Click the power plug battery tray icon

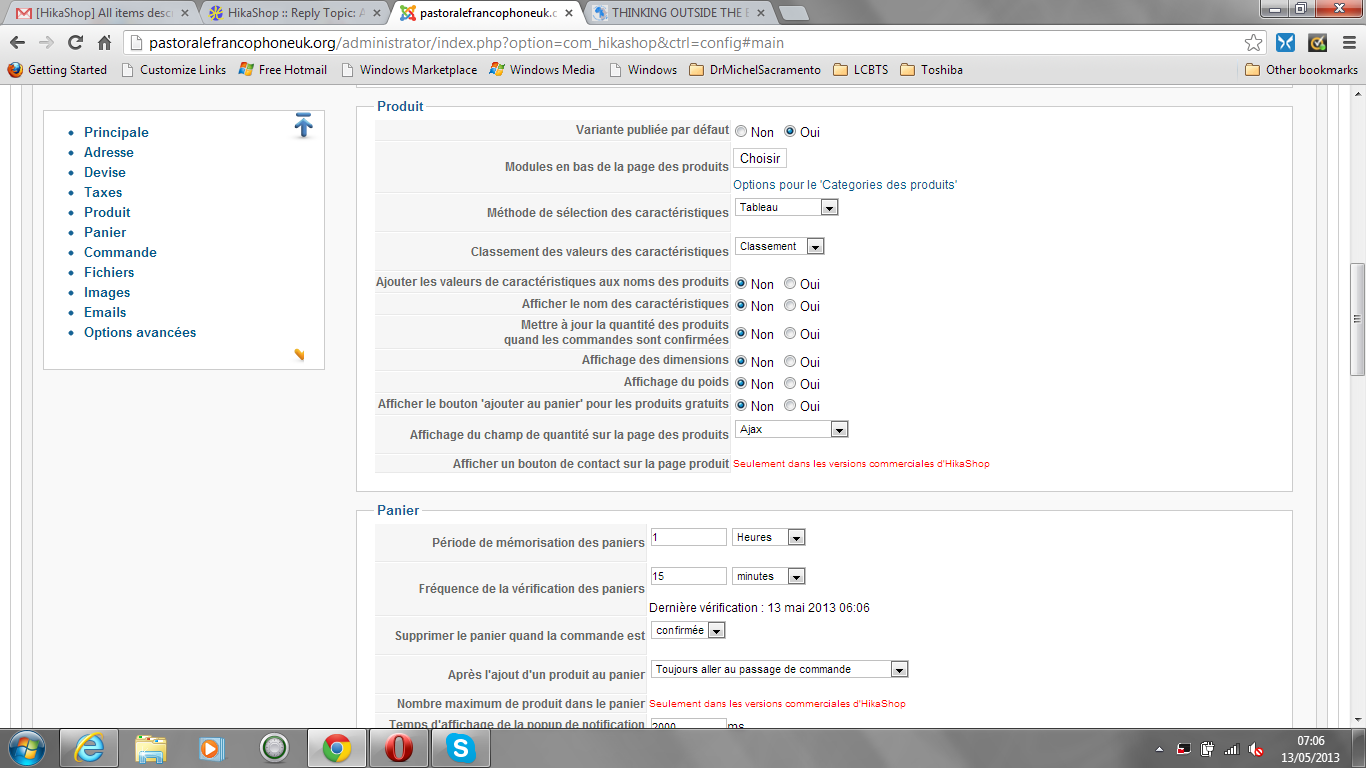coord(1208,749)
